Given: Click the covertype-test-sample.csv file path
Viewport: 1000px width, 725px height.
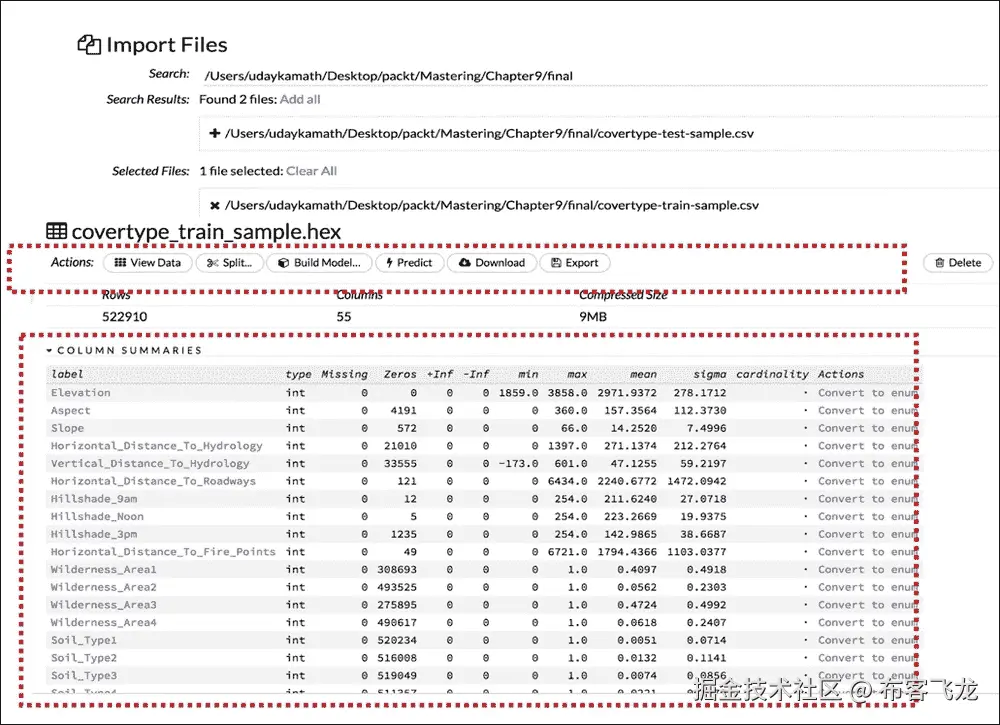Looking at the screenshot, I should pyautogui.click(x=489, y=134).
